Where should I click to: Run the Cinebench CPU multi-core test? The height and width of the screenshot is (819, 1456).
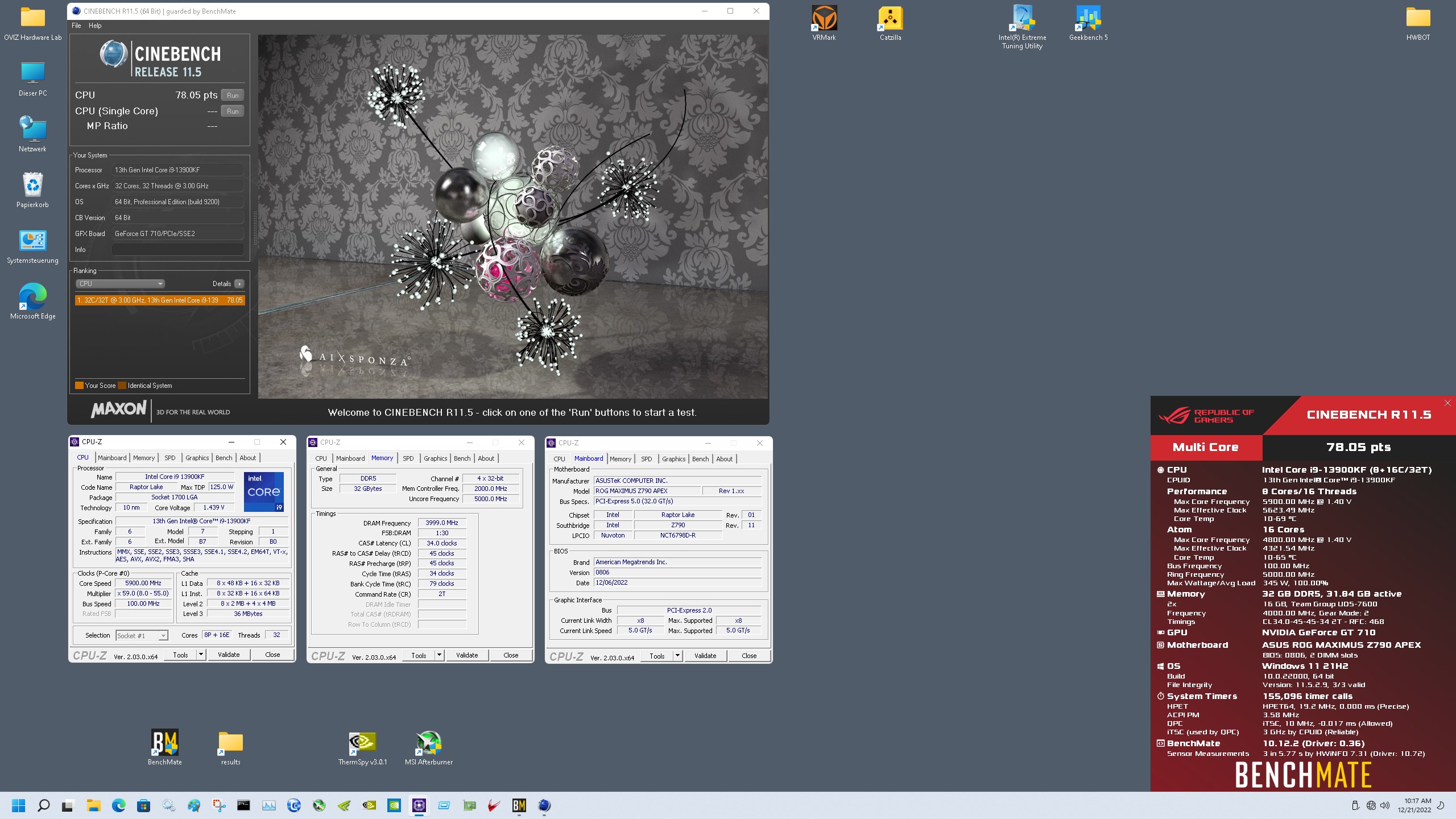233,95
